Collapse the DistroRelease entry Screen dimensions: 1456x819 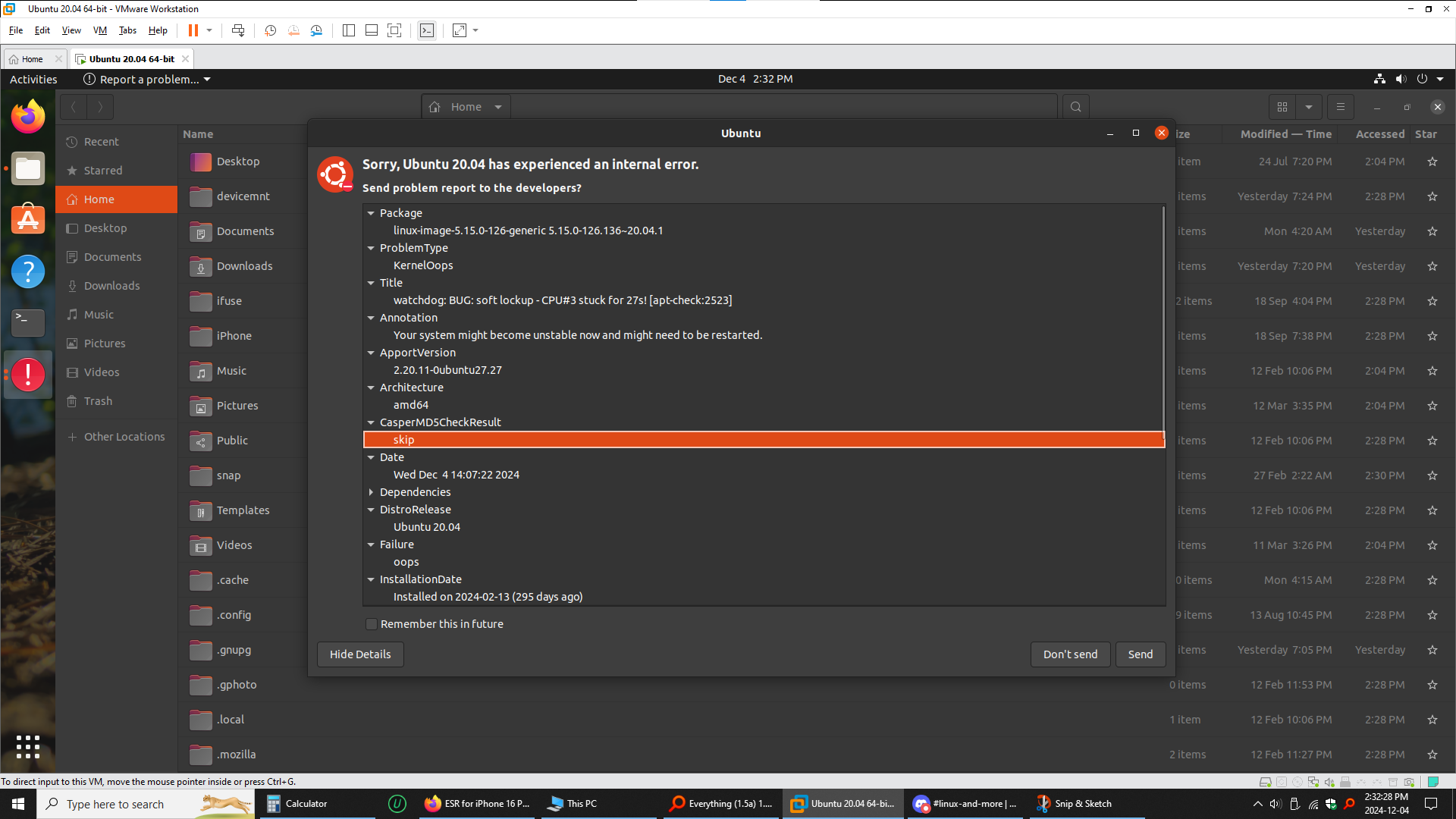point(371,510)
